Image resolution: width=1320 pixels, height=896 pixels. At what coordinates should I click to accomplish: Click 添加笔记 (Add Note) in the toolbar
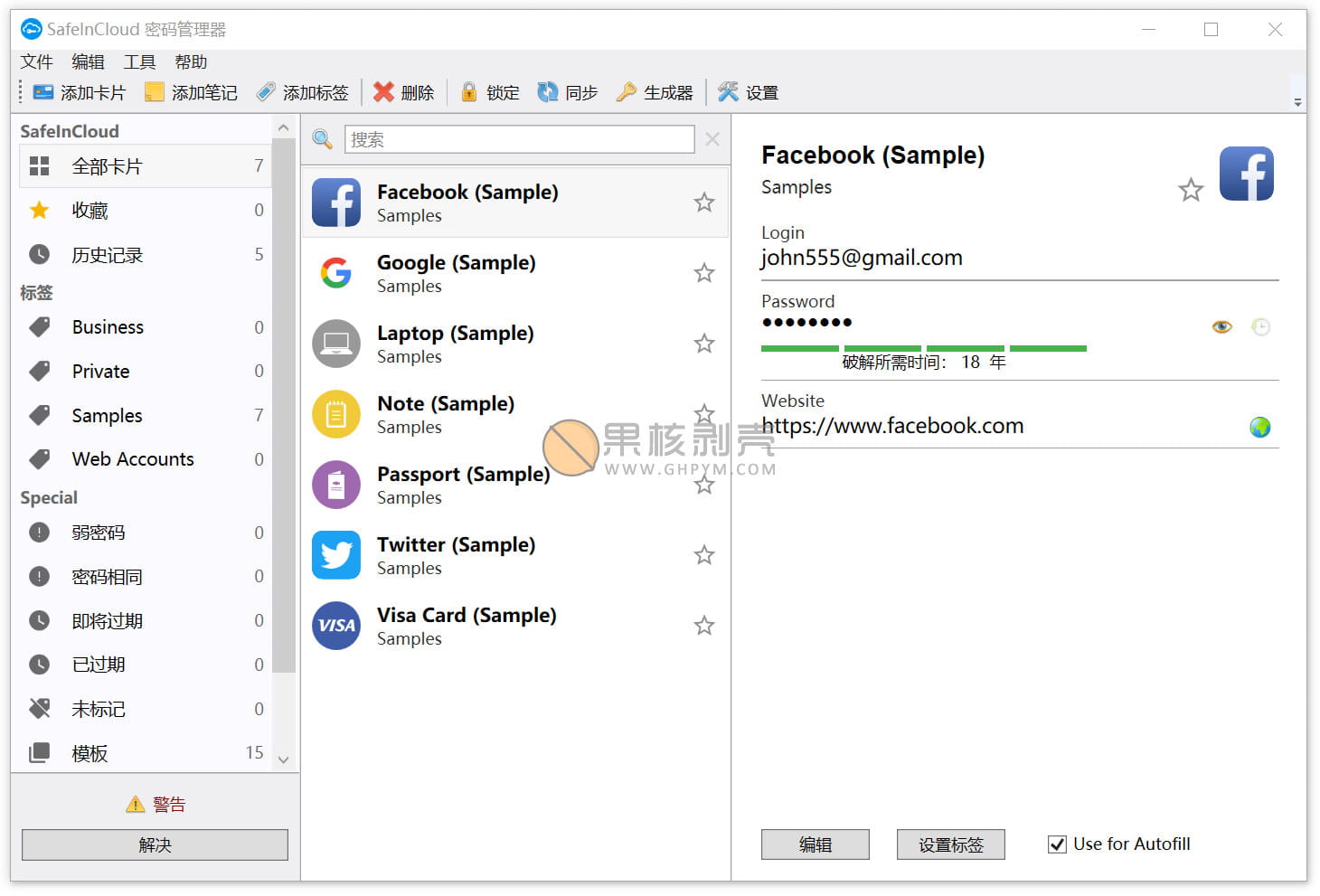191,92
